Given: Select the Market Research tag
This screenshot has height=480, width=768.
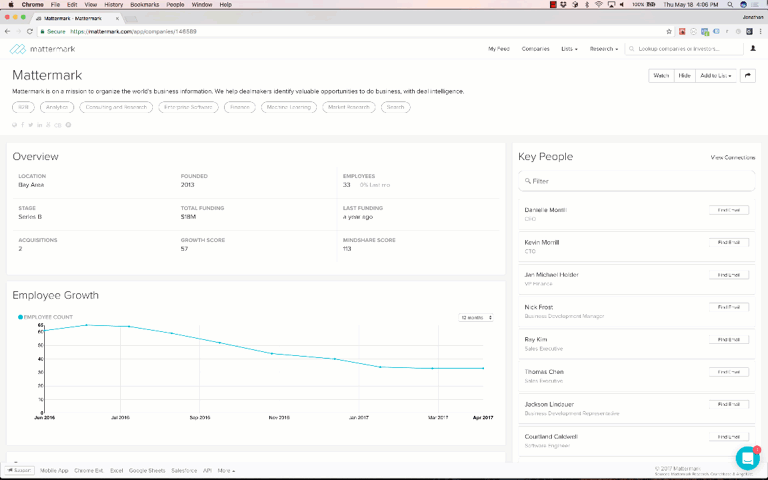Looking at the screenshot, I should click(349, 107).
